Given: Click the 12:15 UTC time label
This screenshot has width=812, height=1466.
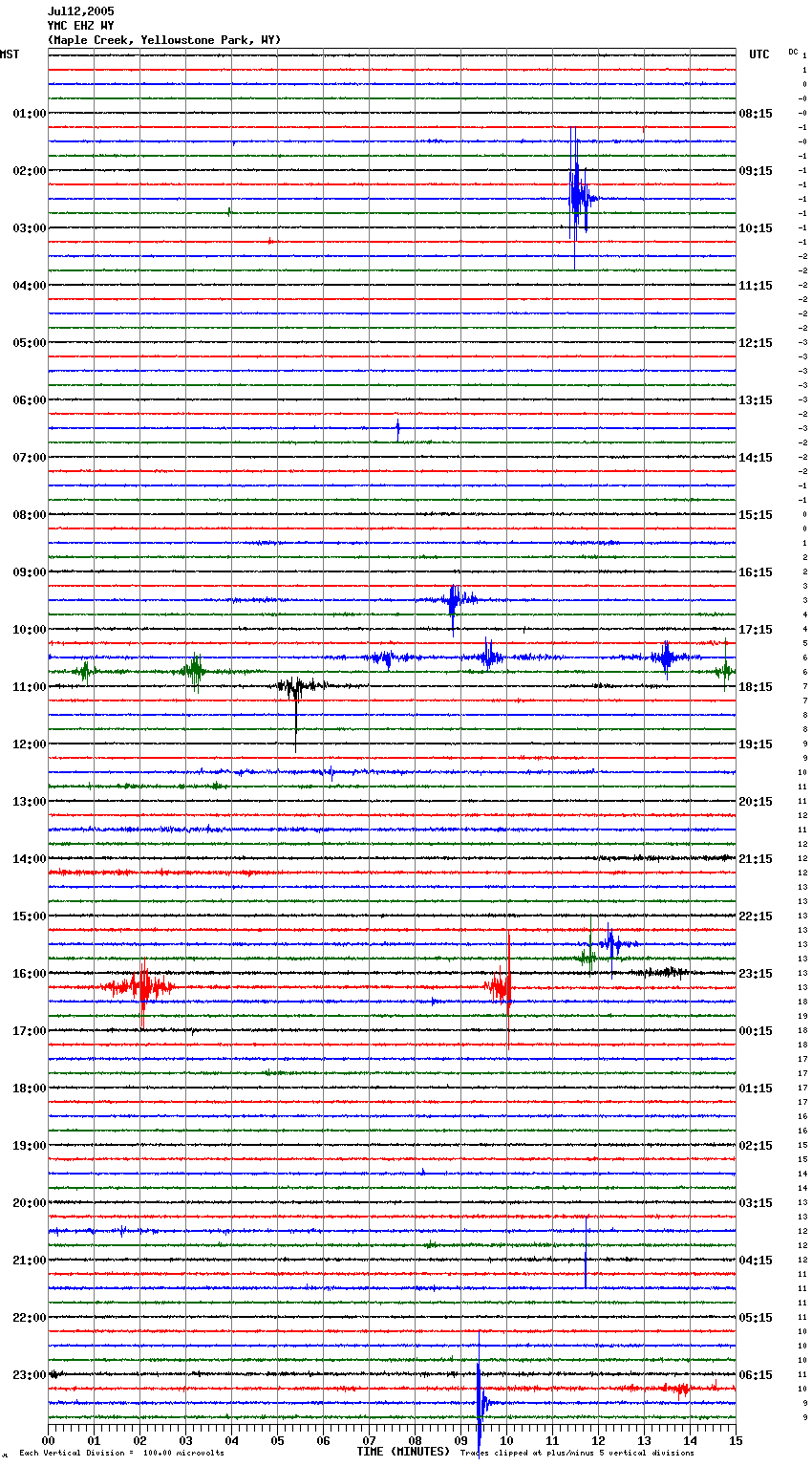Looking at the screenshot, I should [756, 343].
